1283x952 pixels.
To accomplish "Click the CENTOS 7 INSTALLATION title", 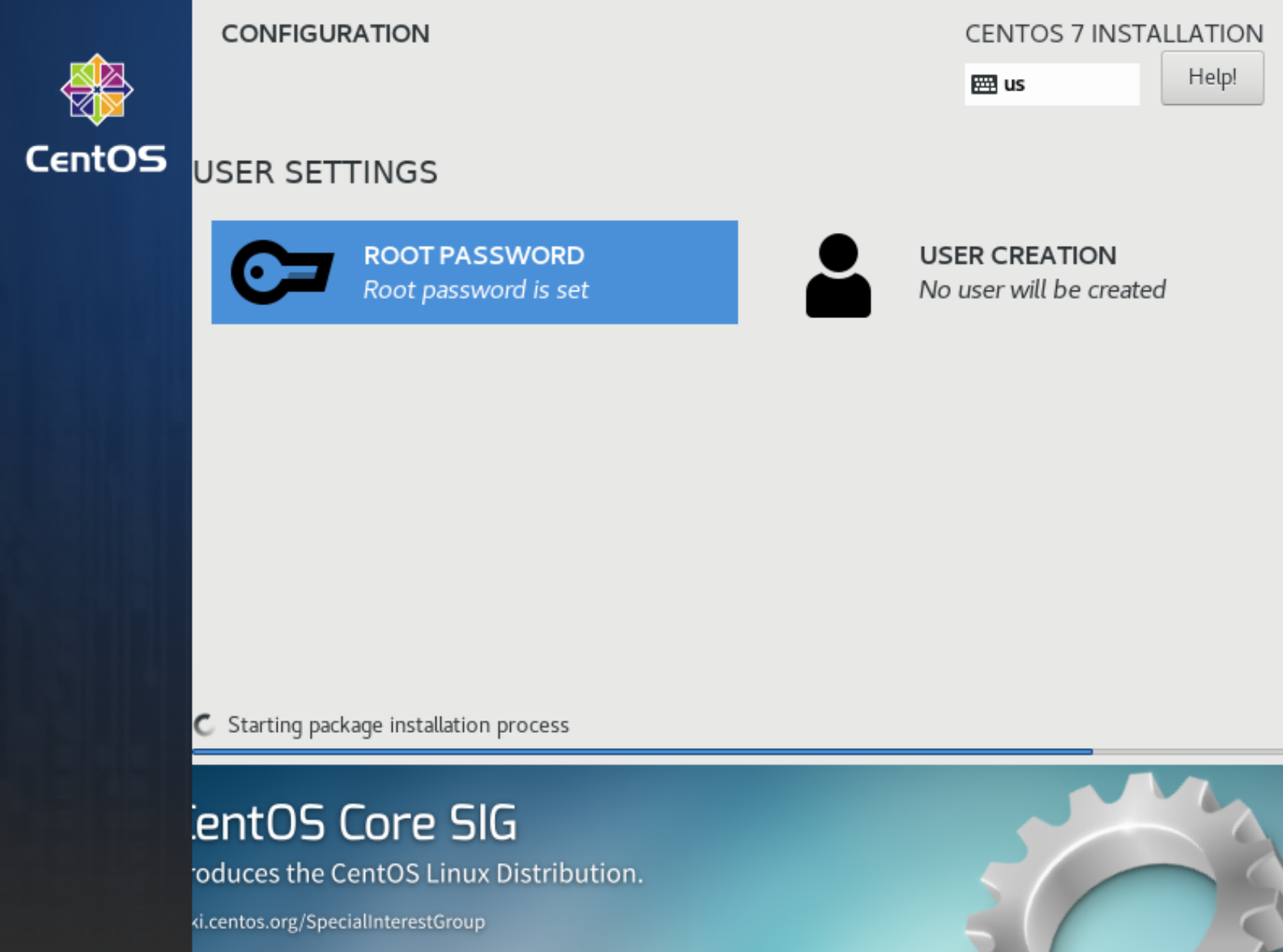I will (x=1113, y=34).
